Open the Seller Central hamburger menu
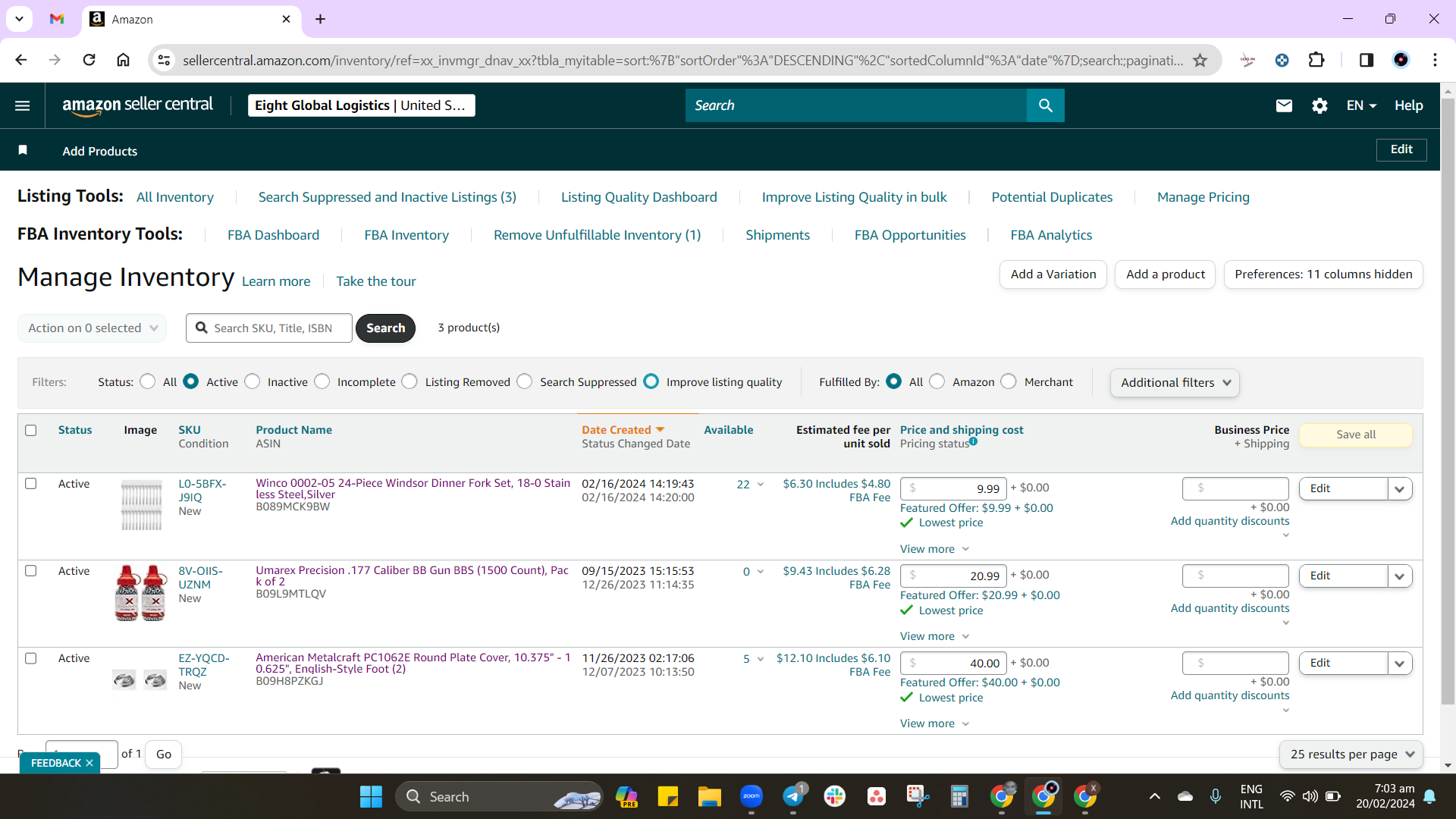The width and height of the screenshot is (1456, 819). tap(23, 105)
